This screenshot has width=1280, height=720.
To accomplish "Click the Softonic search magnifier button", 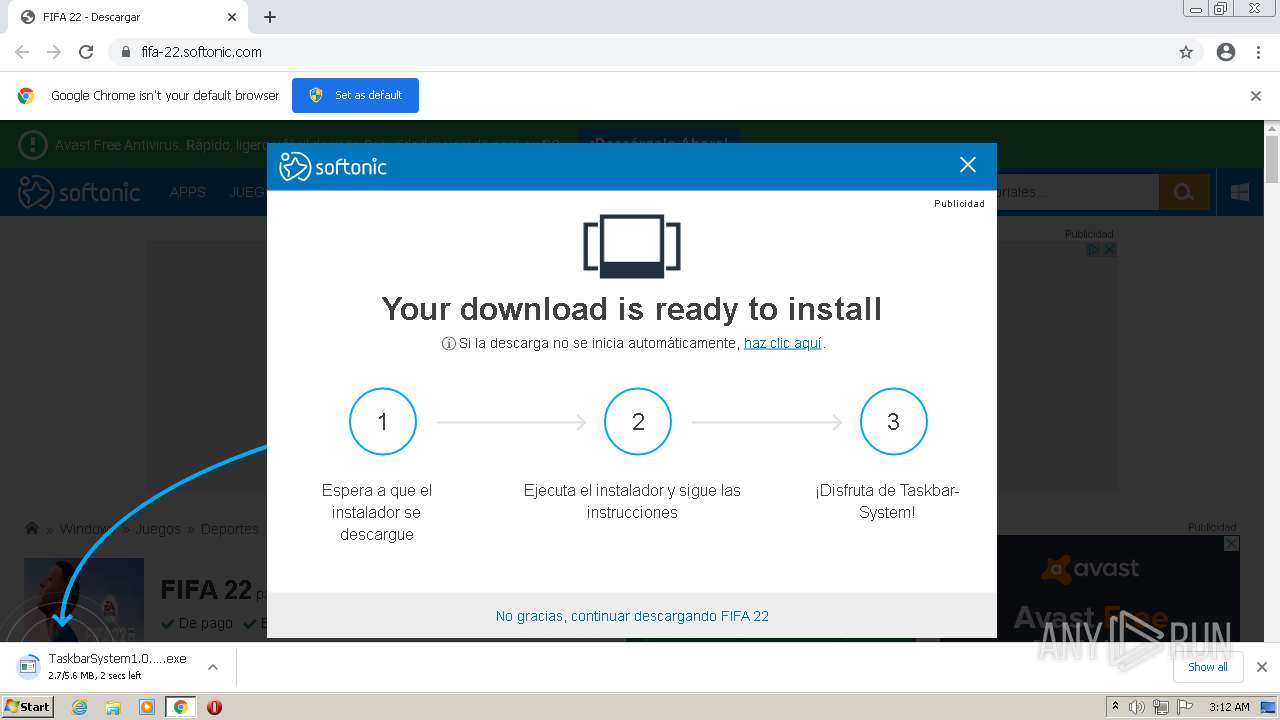I will (1184, 192).
